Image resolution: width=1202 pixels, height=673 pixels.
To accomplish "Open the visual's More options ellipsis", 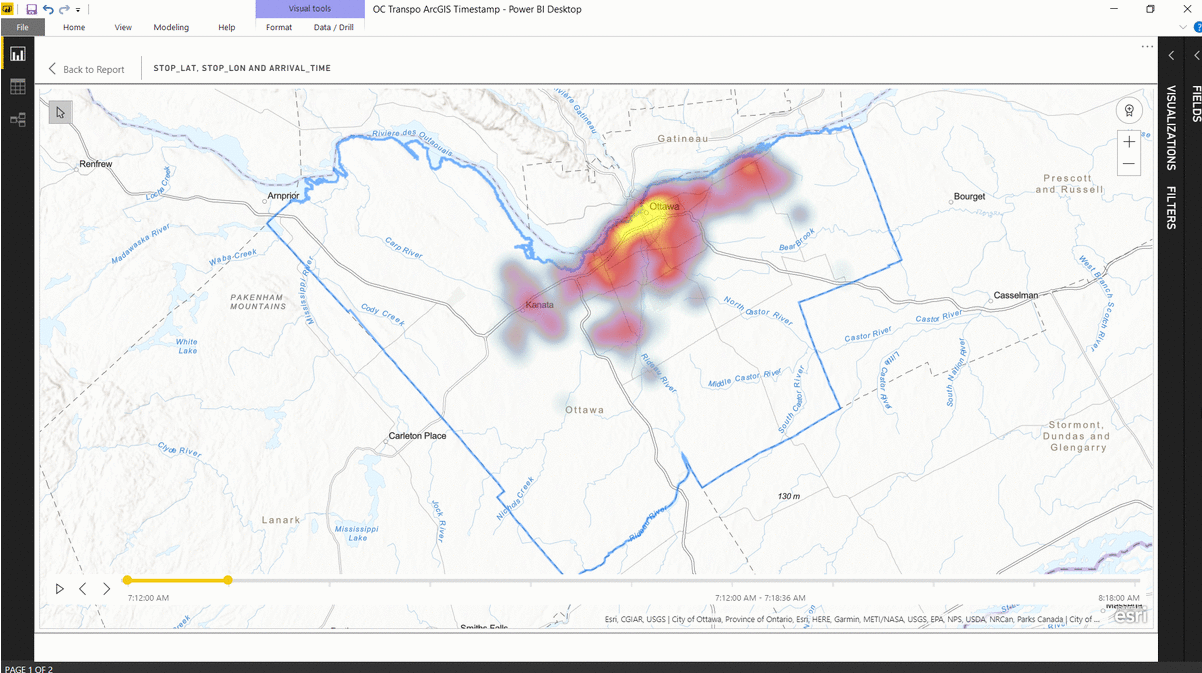I will click(x=1147, y=47).
